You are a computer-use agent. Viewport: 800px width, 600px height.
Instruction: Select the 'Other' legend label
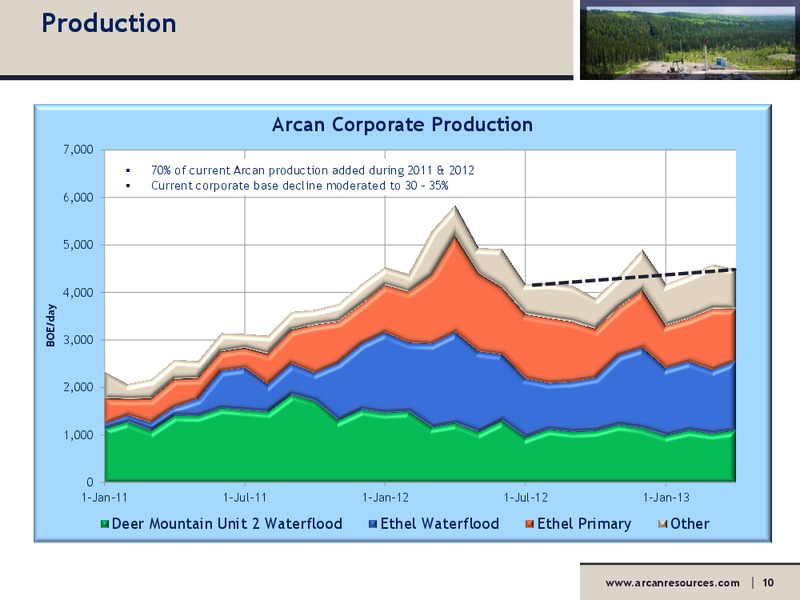(690, 524)
